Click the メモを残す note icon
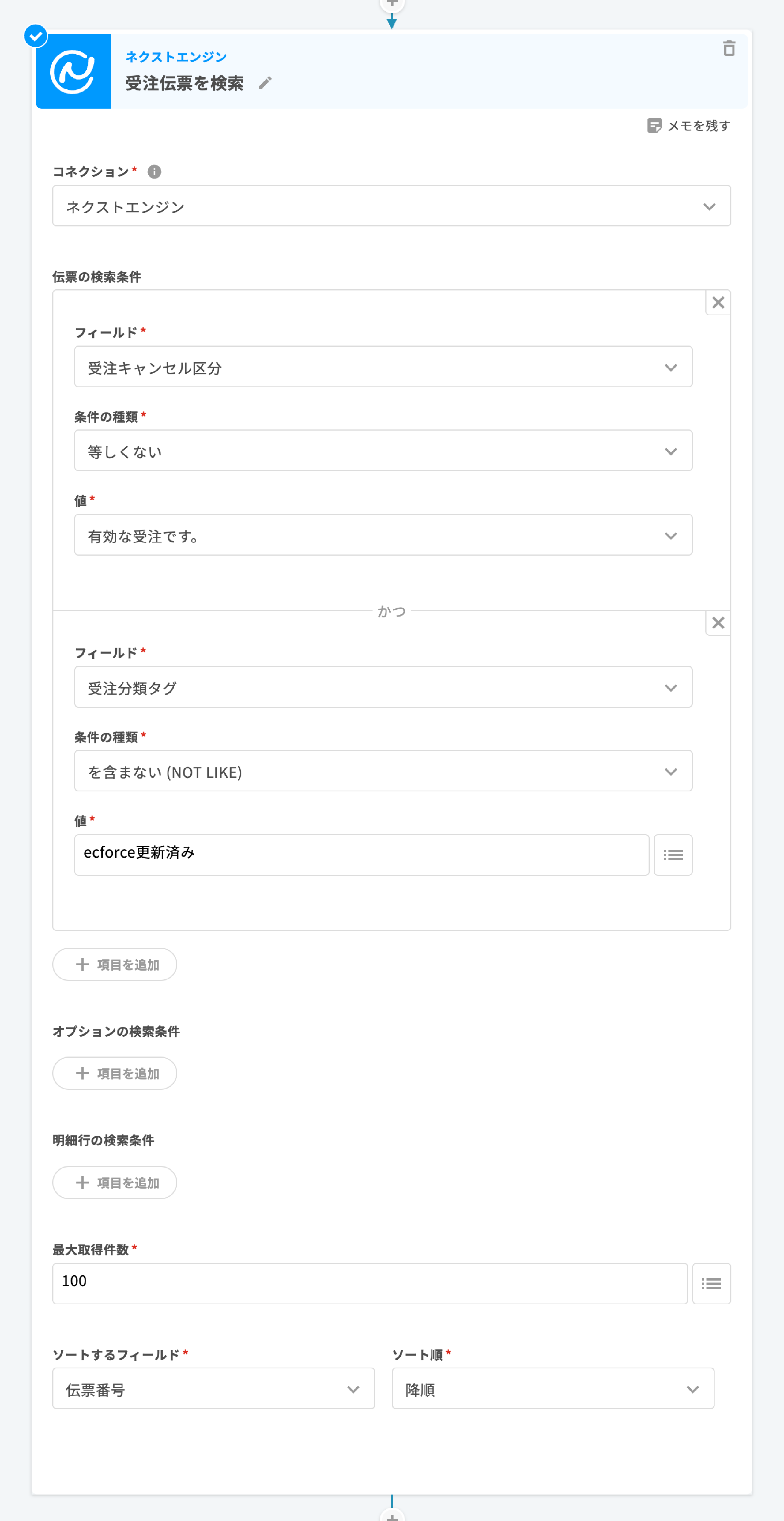 (654, 126)
